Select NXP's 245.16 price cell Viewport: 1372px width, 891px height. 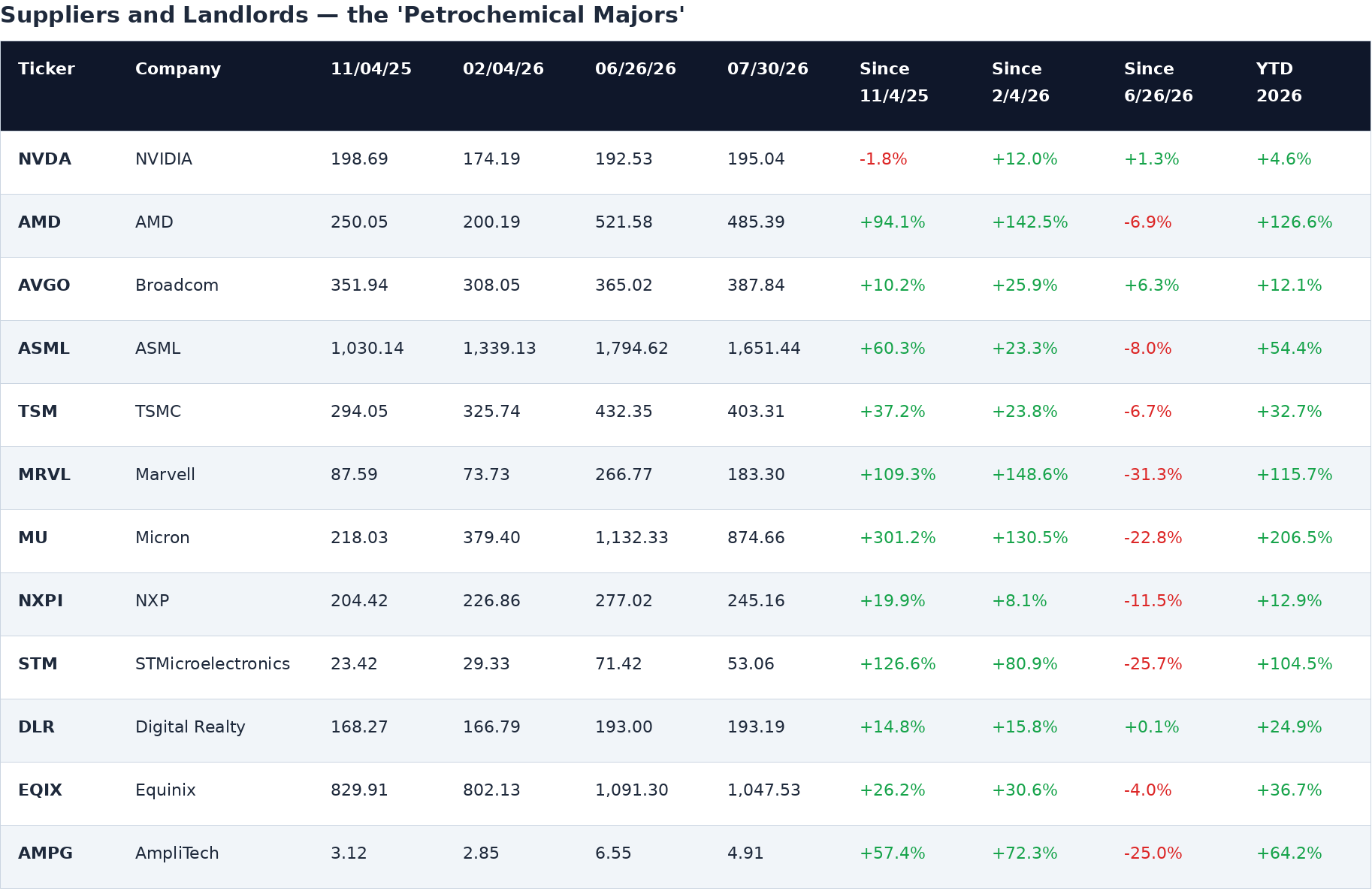pyautogui.click(x=756, y=601)
